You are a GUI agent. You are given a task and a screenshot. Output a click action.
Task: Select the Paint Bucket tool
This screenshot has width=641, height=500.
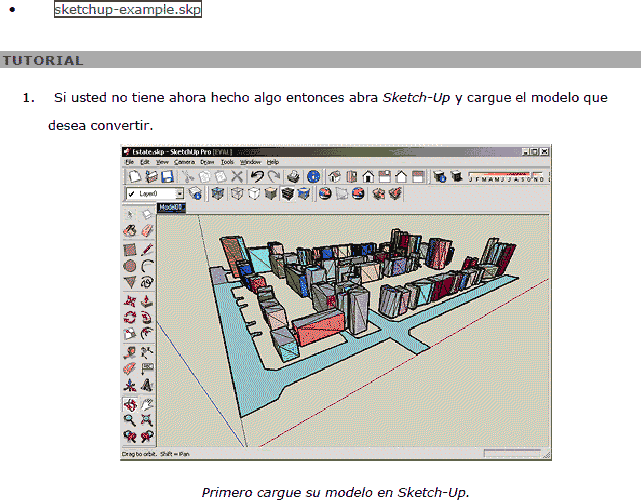coord(130,231)
